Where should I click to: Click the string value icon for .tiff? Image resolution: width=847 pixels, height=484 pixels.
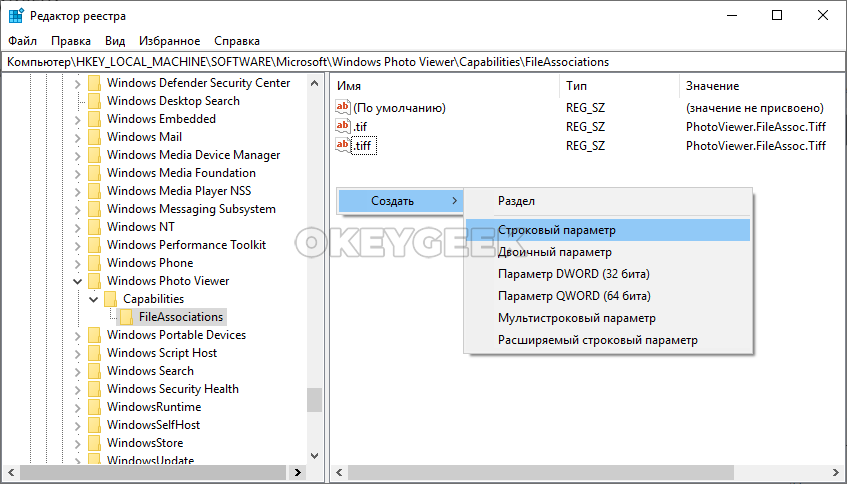click(344, 145)
